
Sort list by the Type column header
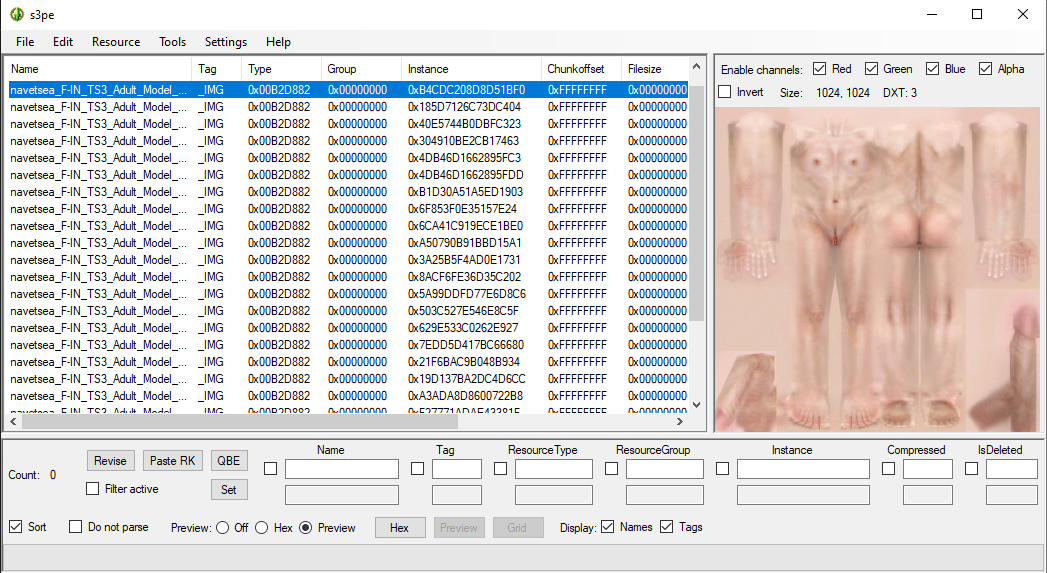coord(282,69)
